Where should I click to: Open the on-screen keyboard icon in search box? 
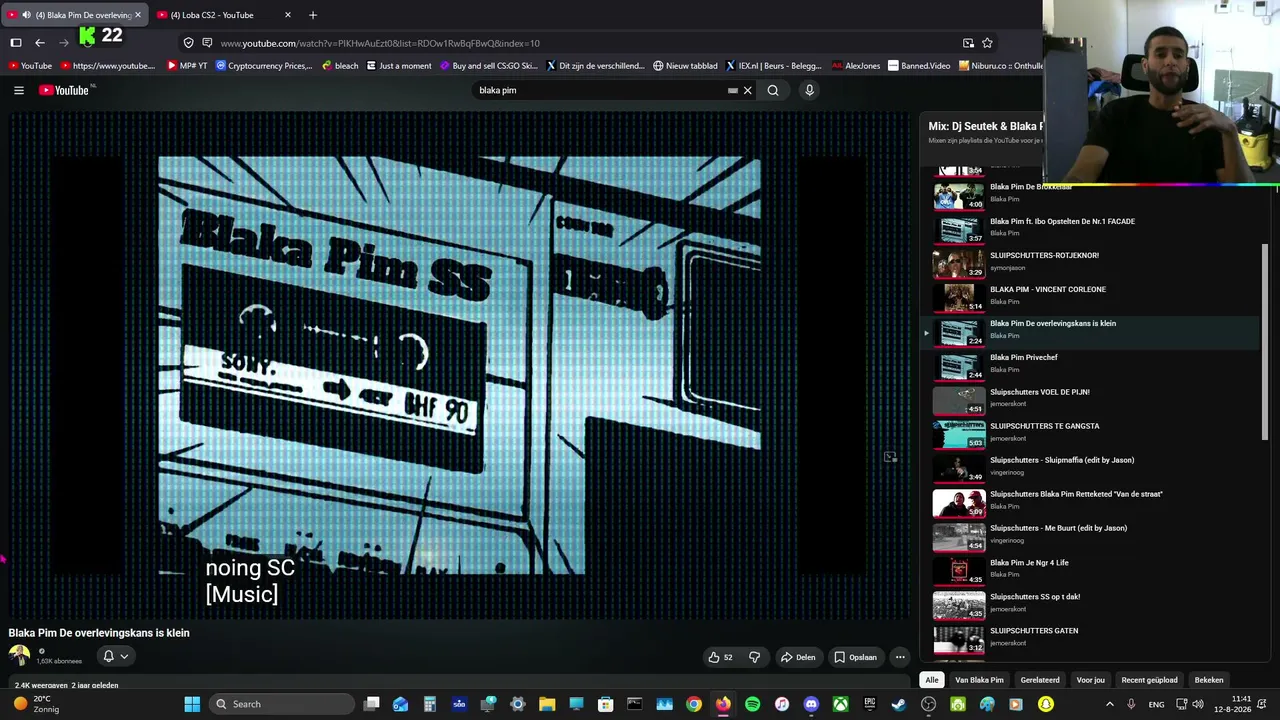pos(733,90)
